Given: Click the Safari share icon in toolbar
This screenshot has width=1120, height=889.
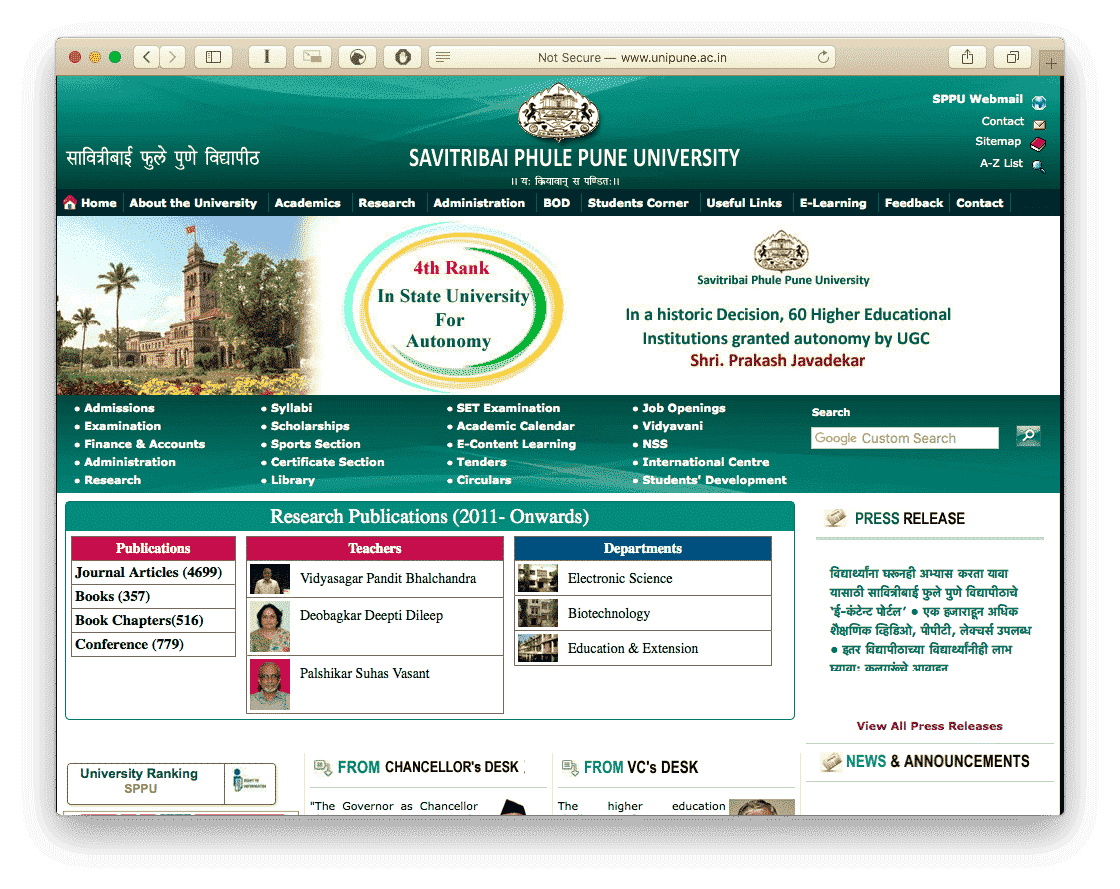Looking at the screenshot, I should click(966, 57).
